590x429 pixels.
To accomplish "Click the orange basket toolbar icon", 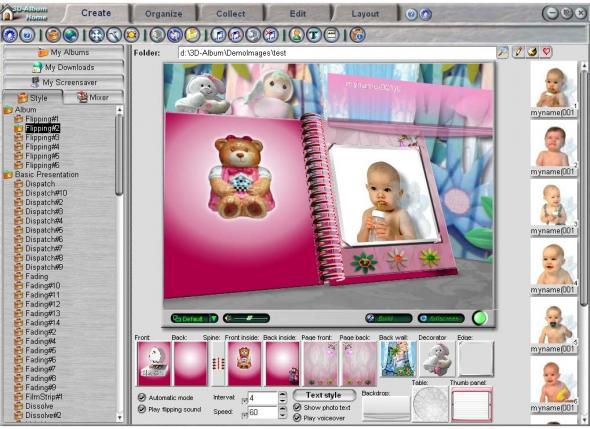I will pyautogui.click(x=53, y=35).
